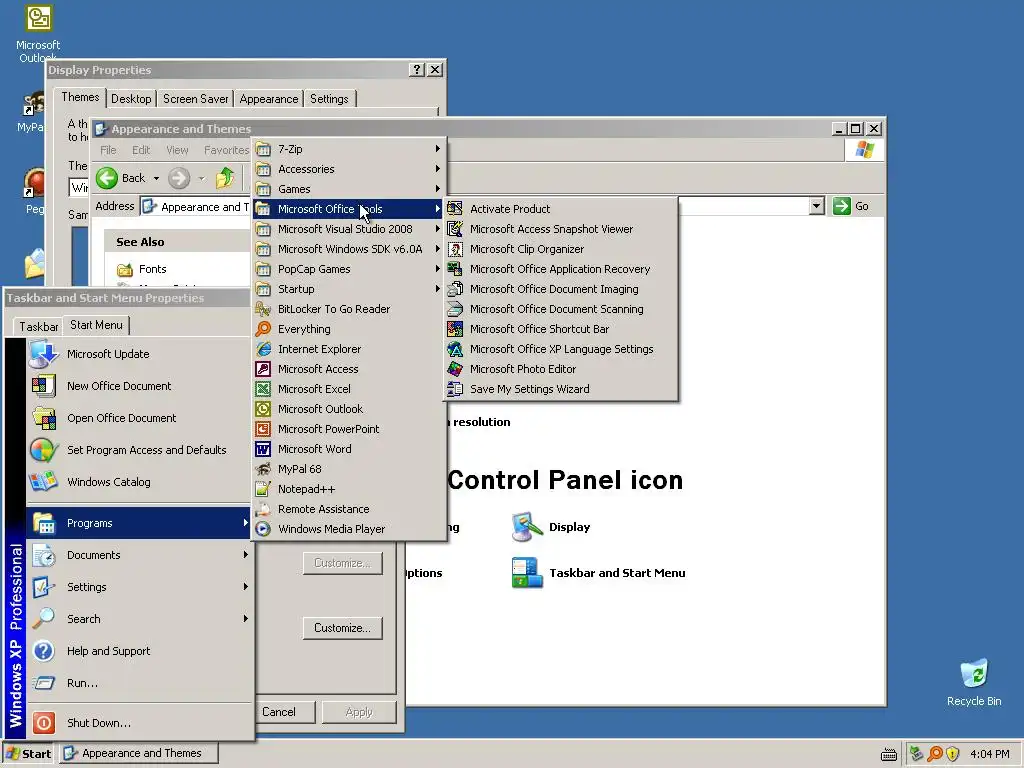Open Microsoft Outlook from Programs menu
Screen dimensions: 1024x768
tap(349, 409)
